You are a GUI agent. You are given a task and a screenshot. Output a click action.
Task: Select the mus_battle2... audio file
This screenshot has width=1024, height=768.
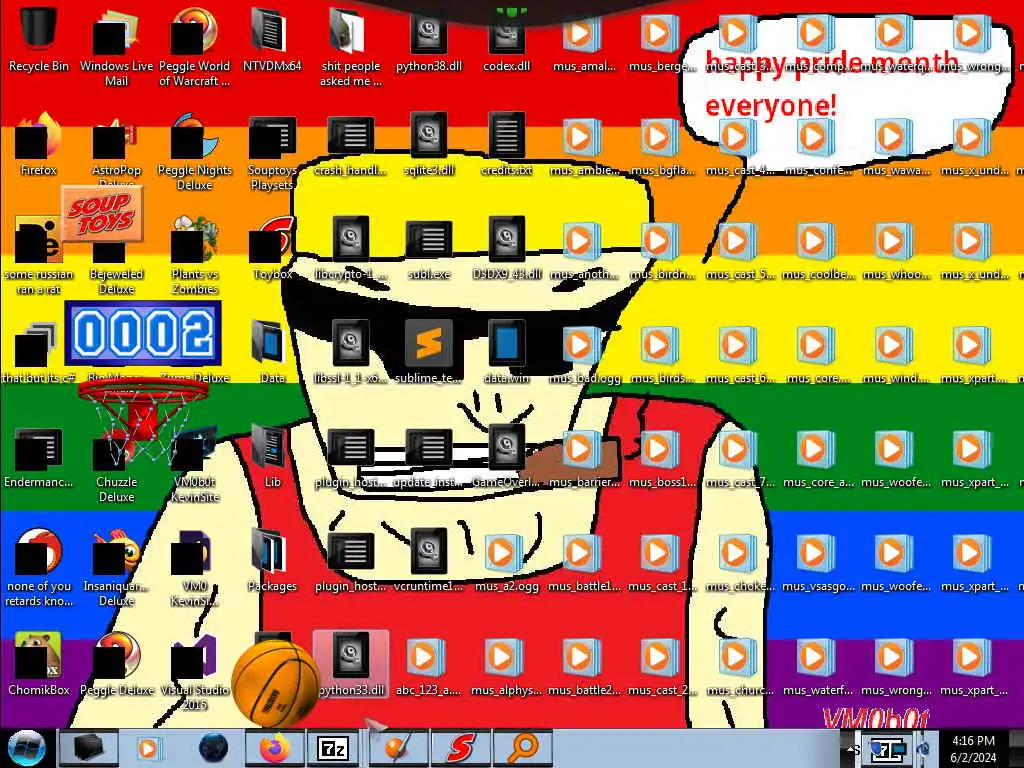click(x=584, y=664)
